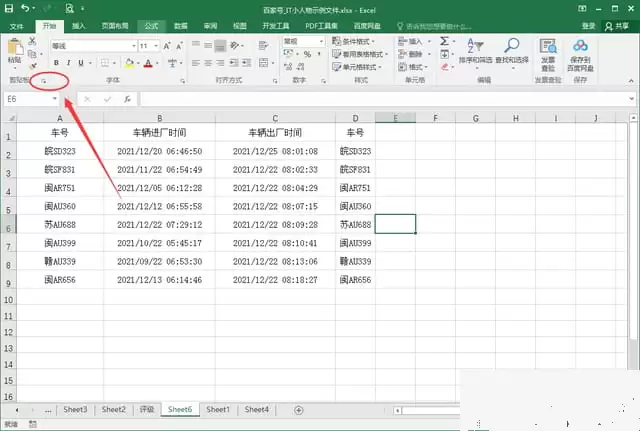Viewport: 640px width, 431px height.
Task: Switch to the Formulas ribbon tab
Action: pos(151,26)
